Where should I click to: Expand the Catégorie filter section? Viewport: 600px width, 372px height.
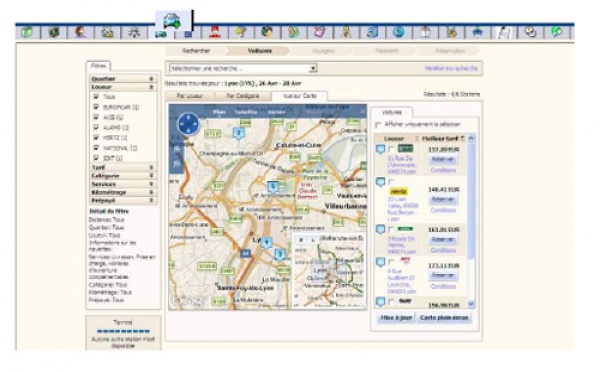[123, 176]
